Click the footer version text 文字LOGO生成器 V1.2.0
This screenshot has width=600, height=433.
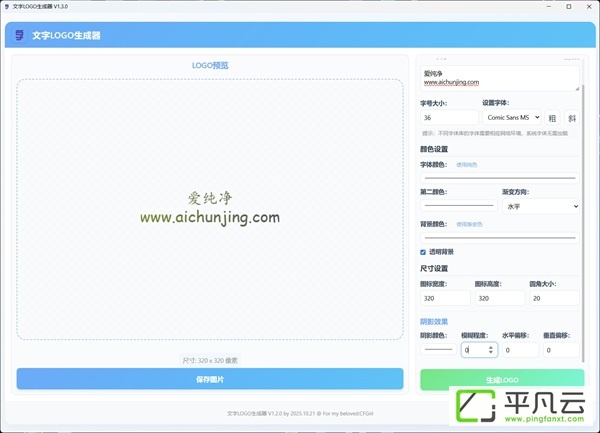[x=254, y=413]
